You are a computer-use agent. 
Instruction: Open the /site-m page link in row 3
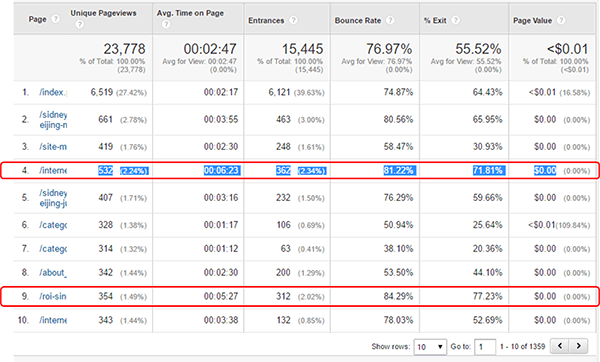point(53,147)
